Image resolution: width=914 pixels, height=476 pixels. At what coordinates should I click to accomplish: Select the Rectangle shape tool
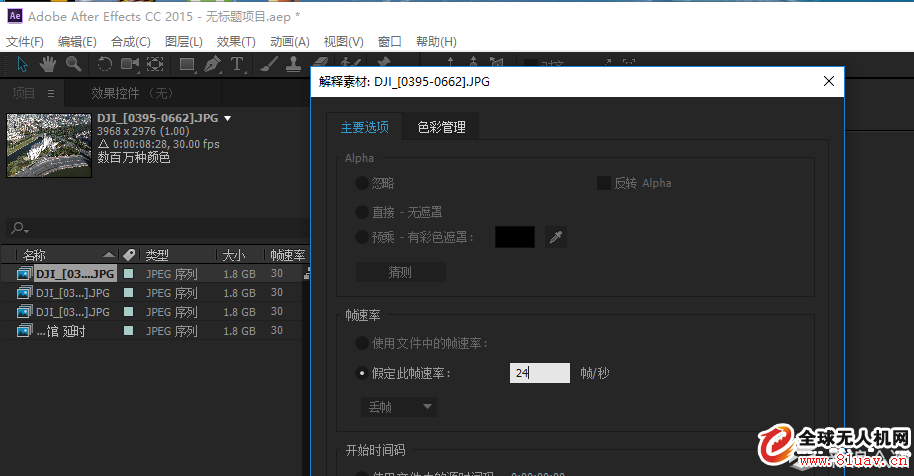pos(187,64)
